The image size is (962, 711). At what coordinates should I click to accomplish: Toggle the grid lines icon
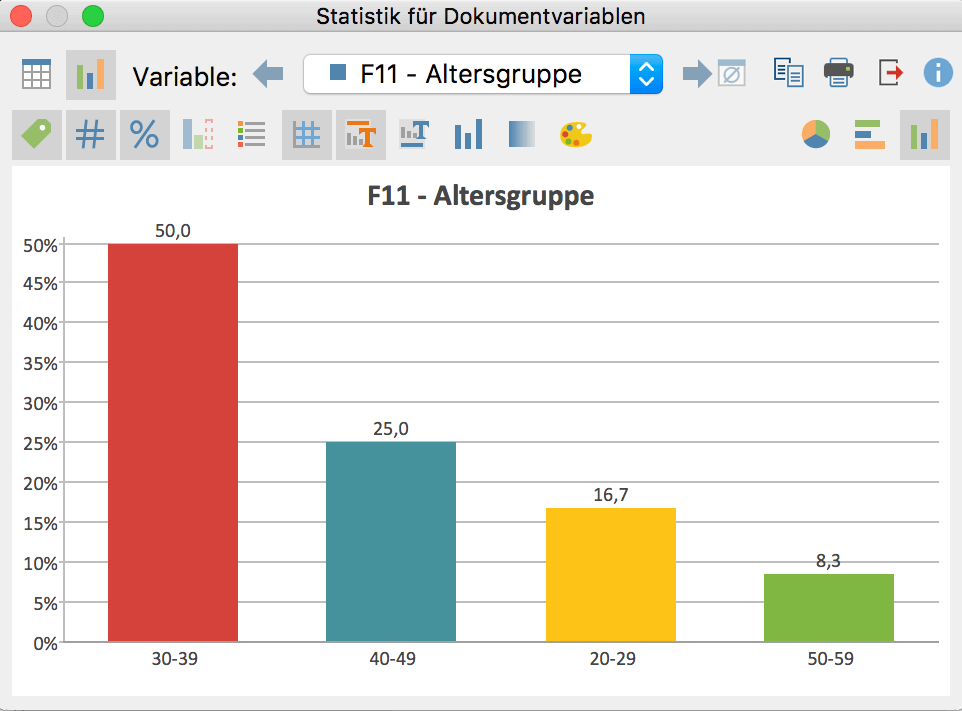[x=307, y=135]
